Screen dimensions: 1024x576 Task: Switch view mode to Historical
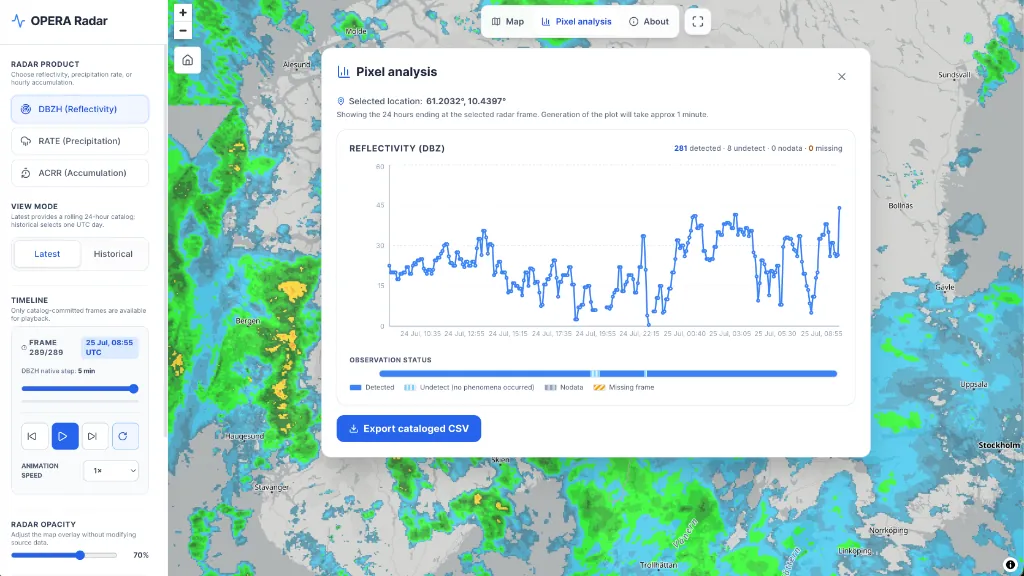pos(113,254)
